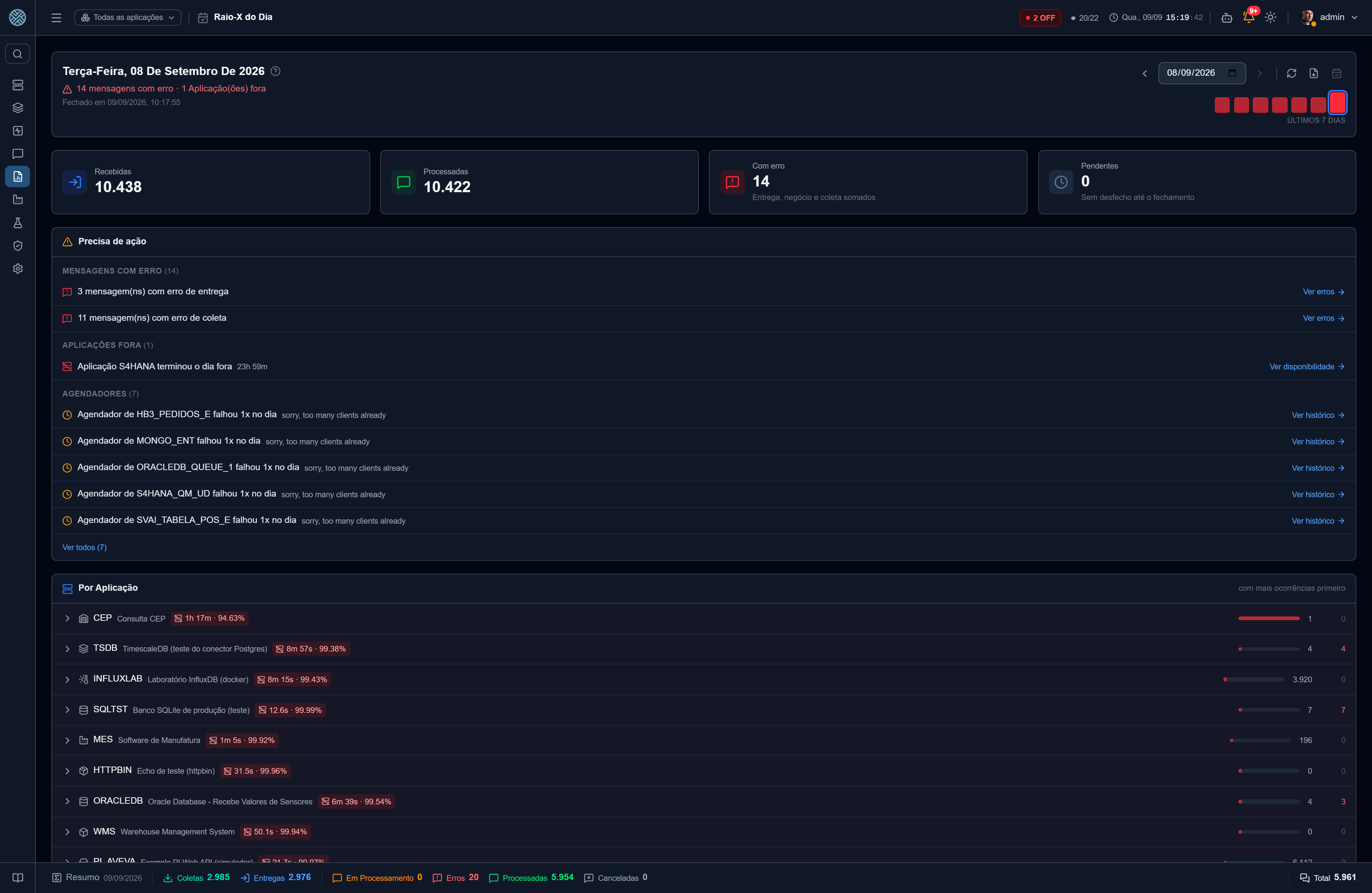Click the help icon beside the date title
The width and height of the screenshot is (1372, 893).
pos(275,71)
